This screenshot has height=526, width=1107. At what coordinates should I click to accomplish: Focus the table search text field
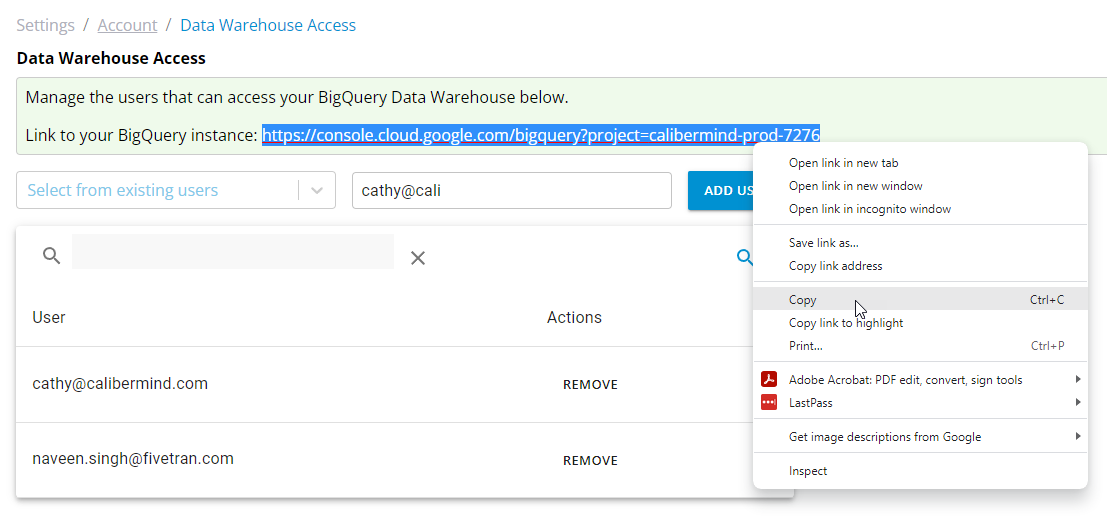pyautogui.click(x=233, y=251)
